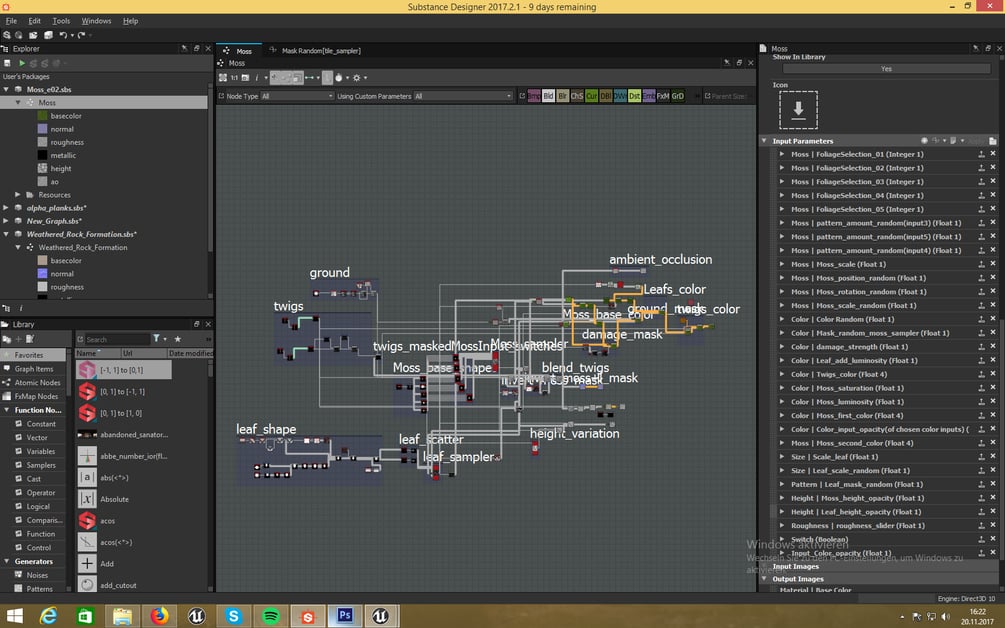Screen dimensions: 1005x628
Task: Open the graph settings gear icon
Action: click(x=357, y=78)
